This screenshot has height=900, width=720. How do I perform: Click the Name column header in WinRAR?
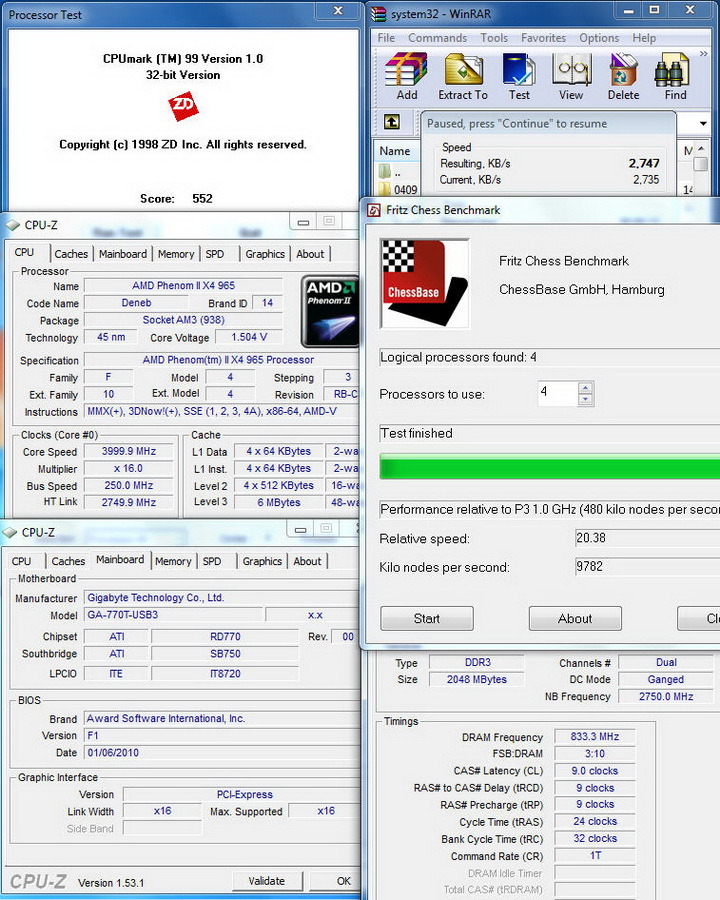point(396,151)
